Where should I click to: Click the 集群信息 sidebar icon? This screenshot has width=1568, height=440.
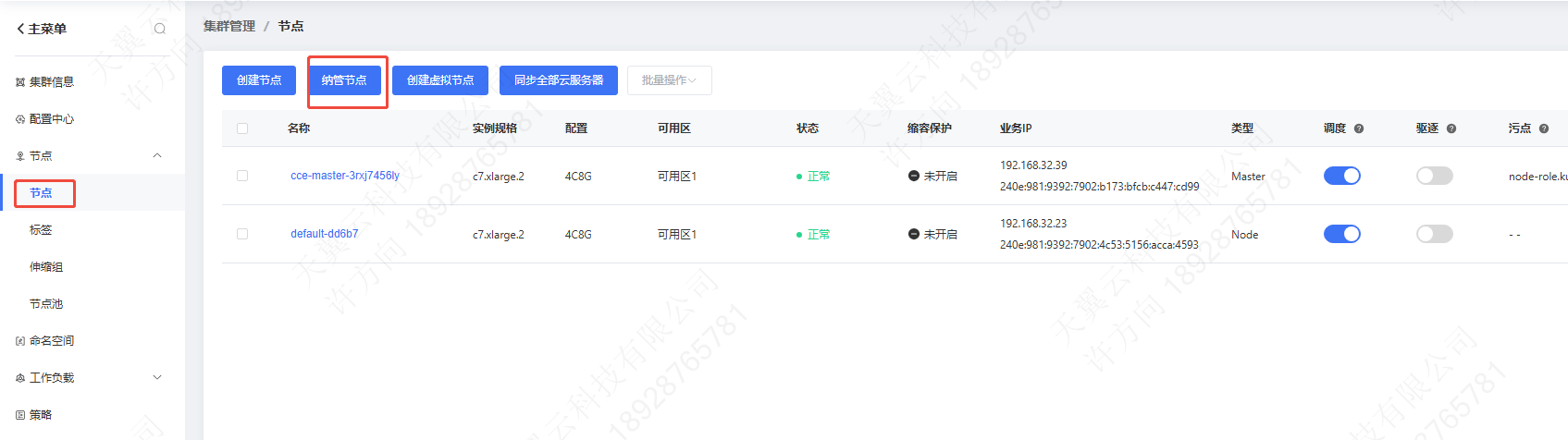pos(20,82)
